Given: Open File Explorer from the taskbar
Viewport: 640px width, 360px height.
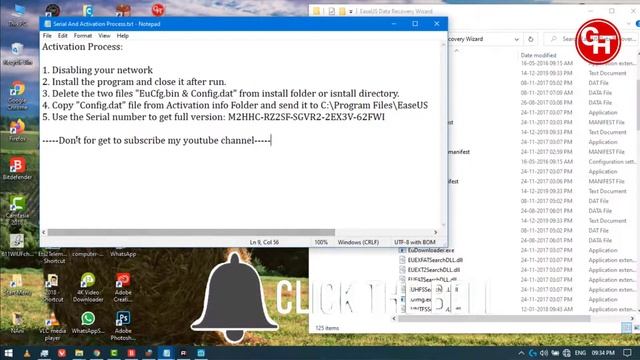Looking at the screenshot, I should click(79, 353).
